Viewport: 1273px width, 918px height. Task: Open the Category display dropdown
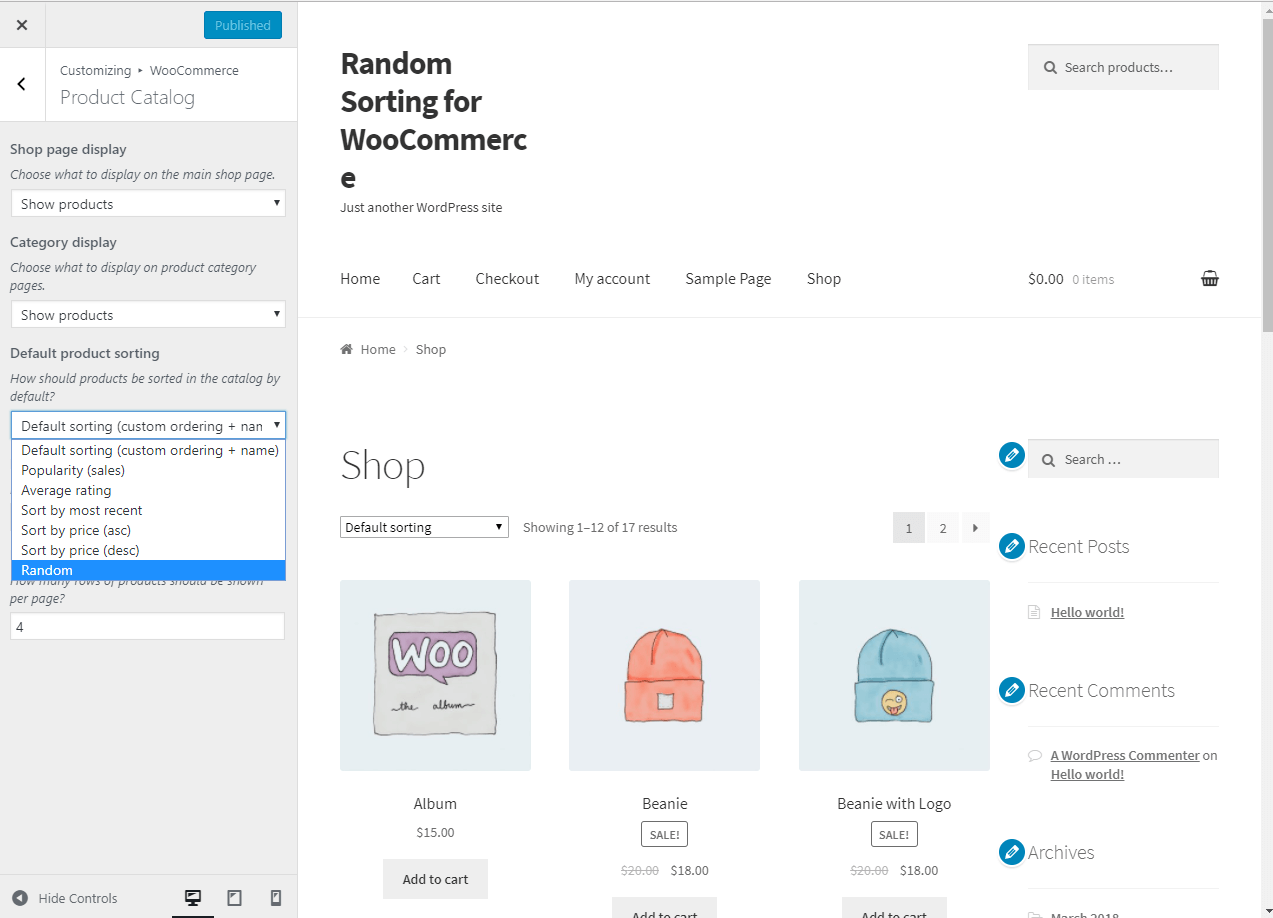pos(148,315)
